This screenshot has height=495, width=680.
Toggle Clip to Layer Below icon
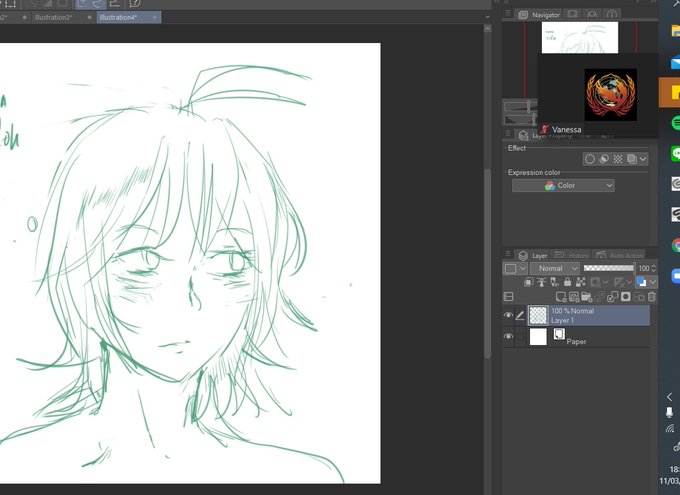[528, 282]
